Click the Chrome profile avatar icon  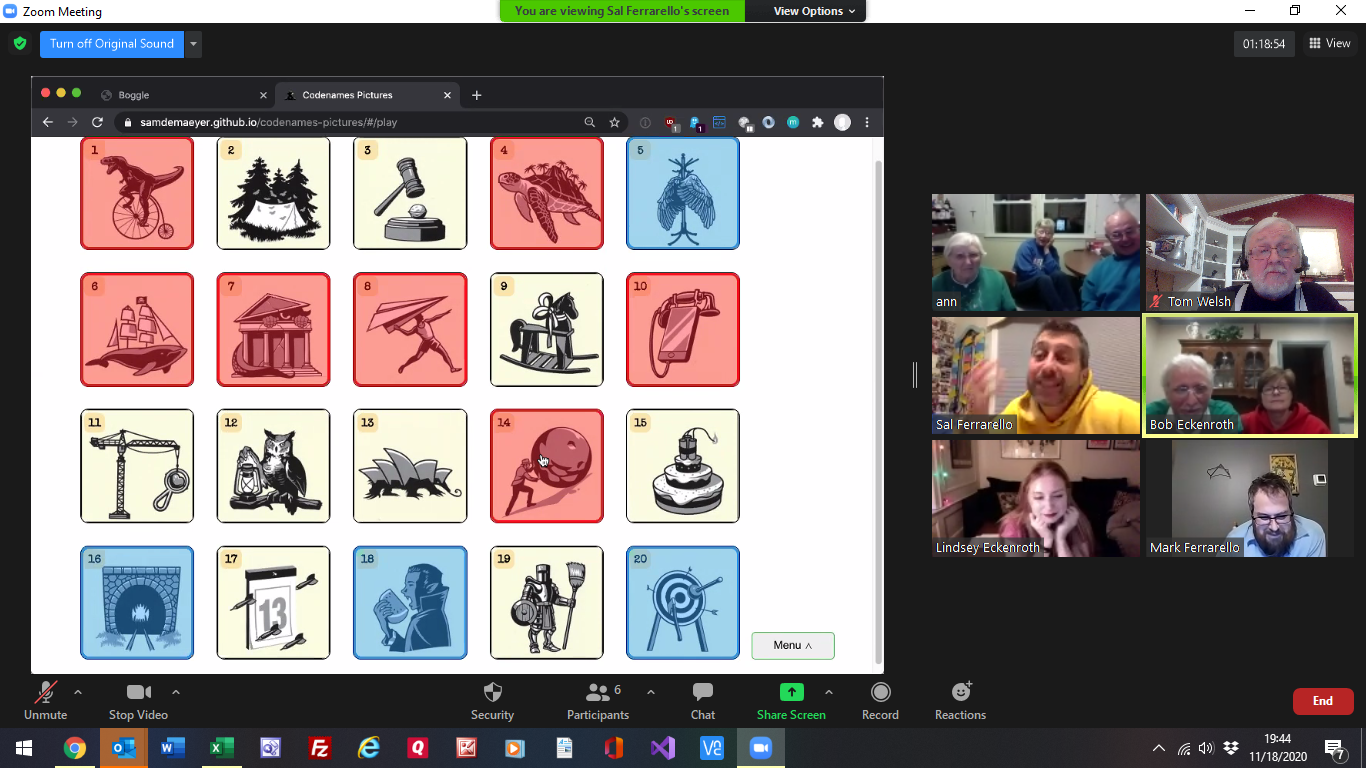pos(843,123)
